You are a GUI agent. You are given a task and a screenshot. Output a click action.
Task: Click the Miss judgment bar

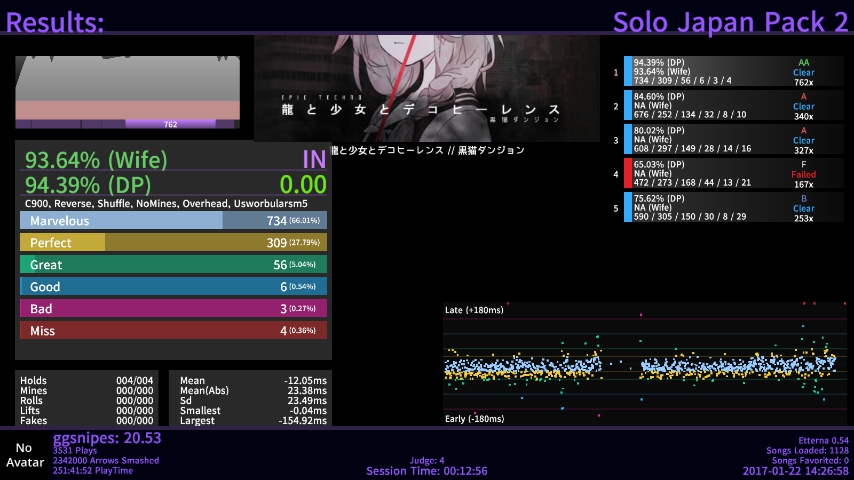(173, 331)
